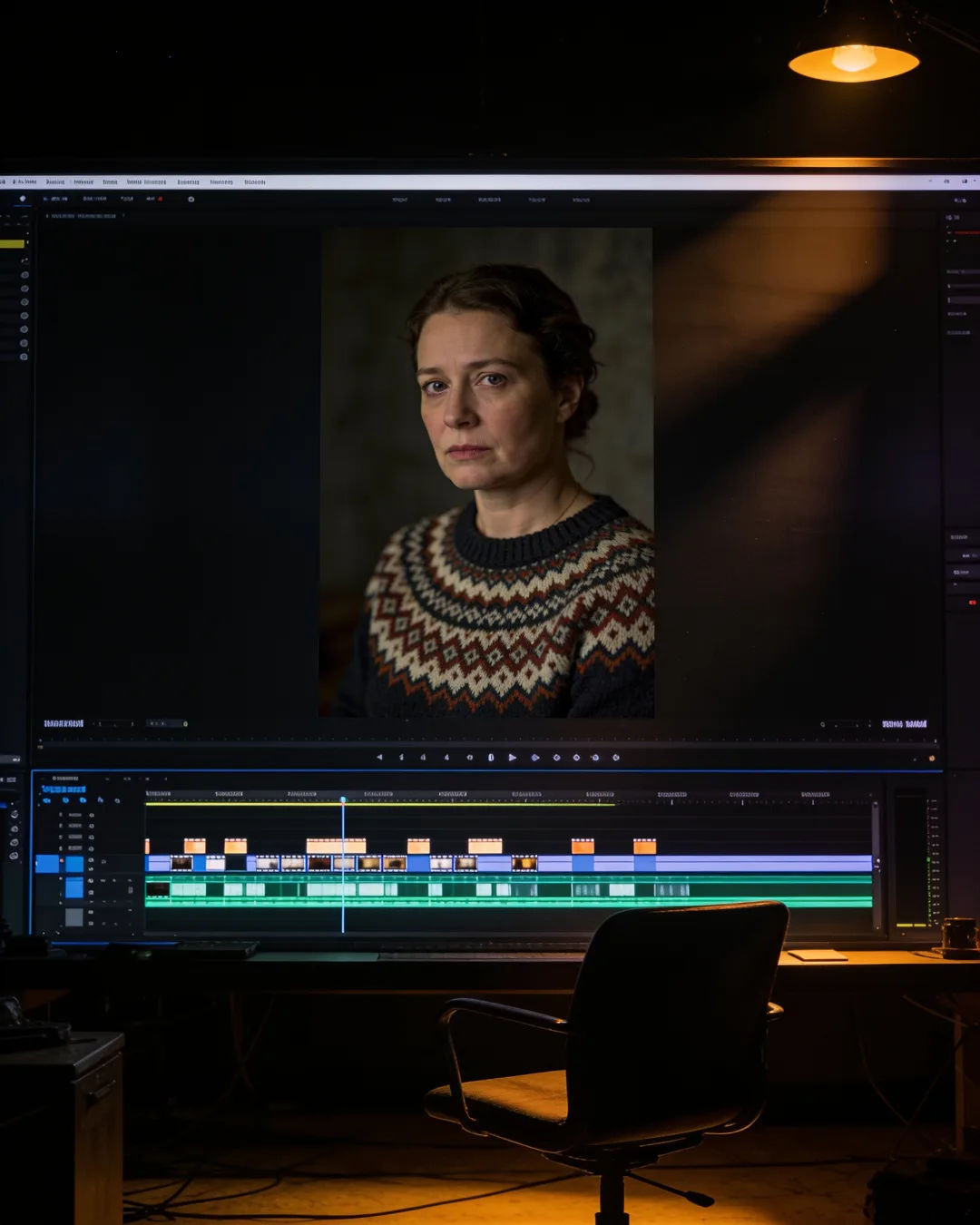Click the audio level meter beside the timeline
Image resolution: width=980 pixels, height=1225 pixels.
(x=917, y=861)
